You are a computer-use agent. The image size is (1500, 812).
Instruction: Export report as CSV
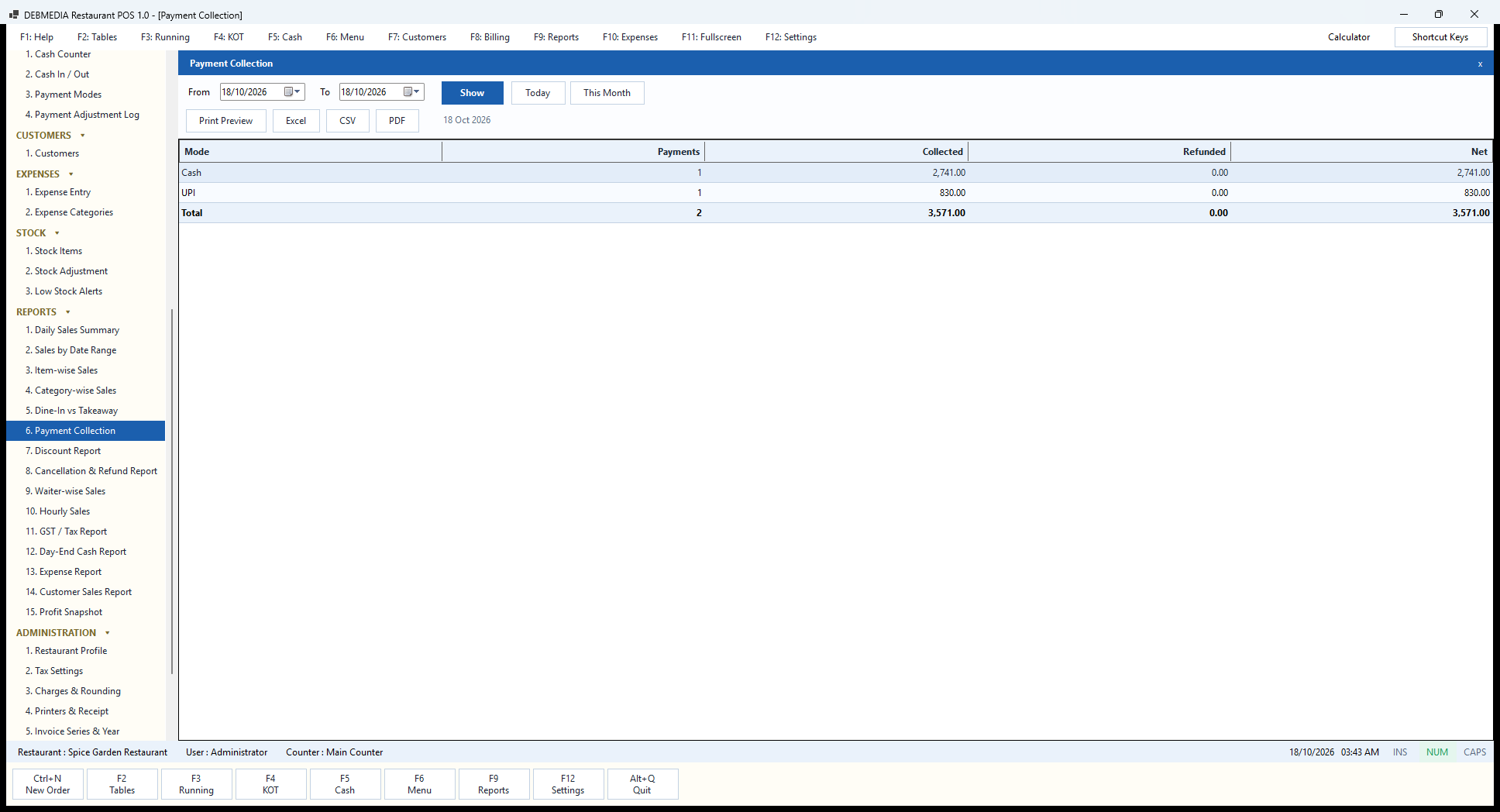pyautogui.click(x=348, y=121)
